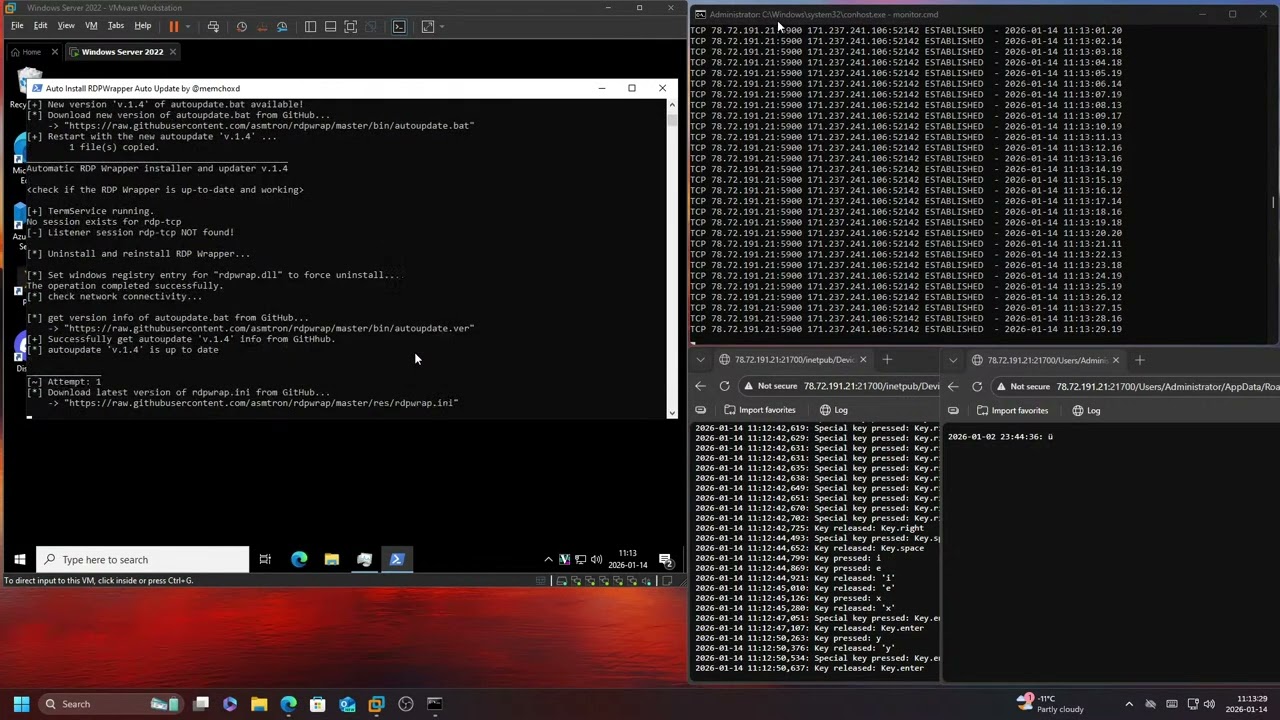
Task: Open the weather widget showing -11°C
Action: [1050, 704]
